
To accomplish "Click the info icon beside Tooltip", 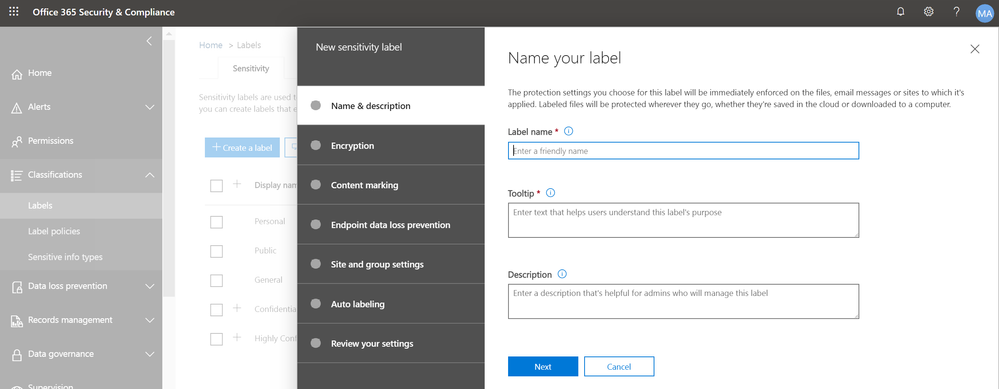I will coord(550,192).
